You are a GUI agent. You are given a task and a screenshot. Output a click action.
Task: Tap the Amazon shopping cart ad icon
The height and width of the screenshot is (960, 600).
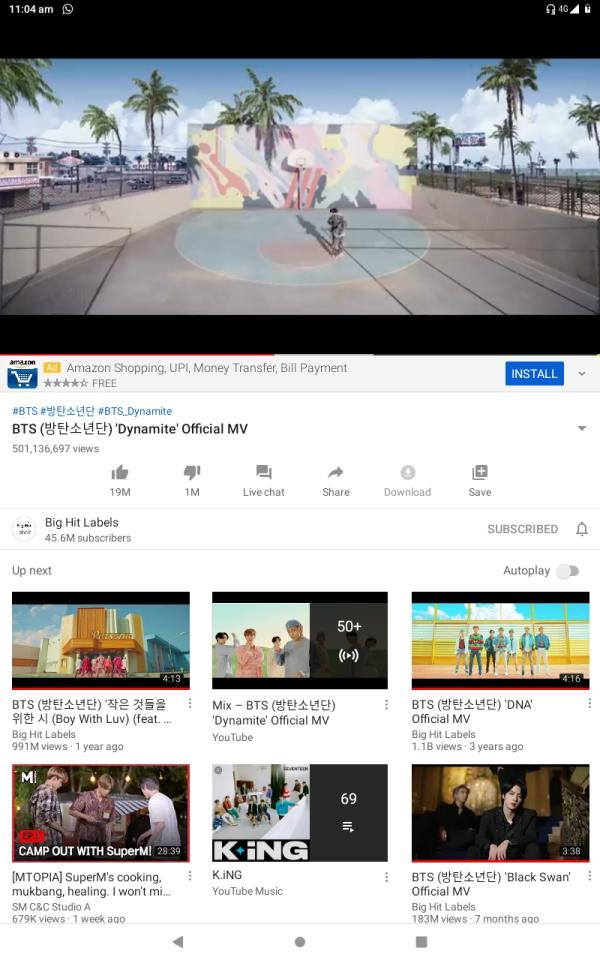[x=23, y=374]
